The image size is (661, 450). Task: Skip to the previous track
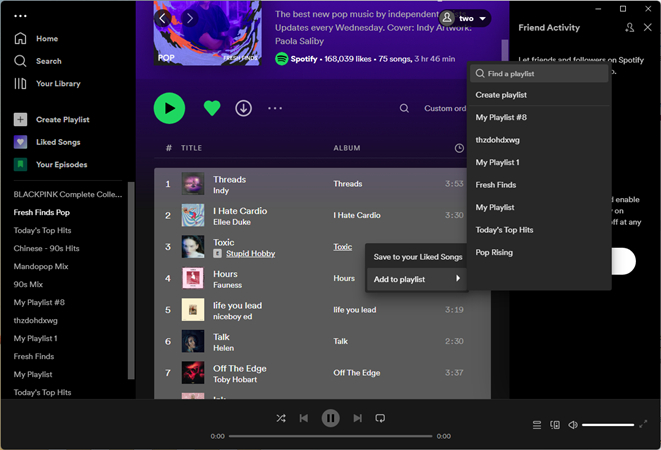304,418
